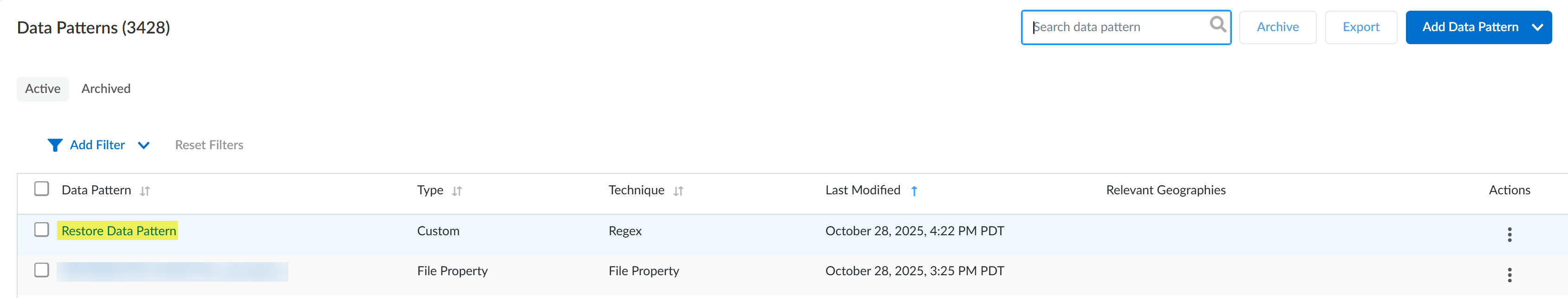
Task: Switch to the Active tab
Action: (43, 89)
